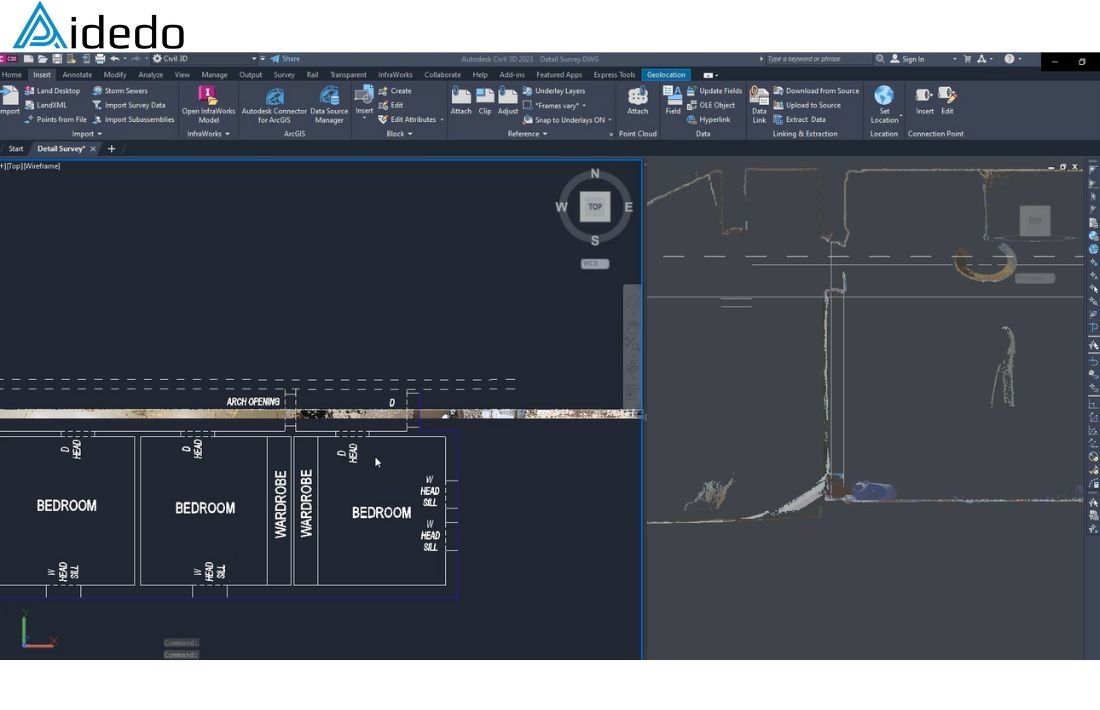Click Update Fields

(x=714, y=91)
